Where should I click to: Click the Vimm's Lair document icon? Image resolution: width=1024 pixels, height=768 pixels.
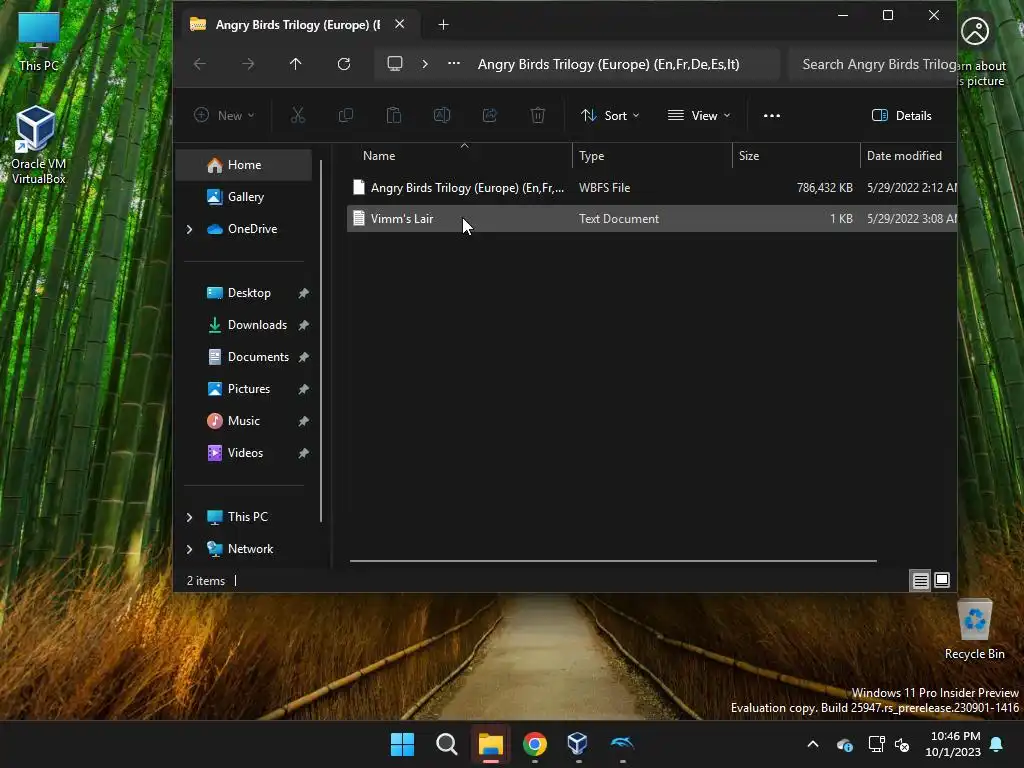[x=359, y=219]
